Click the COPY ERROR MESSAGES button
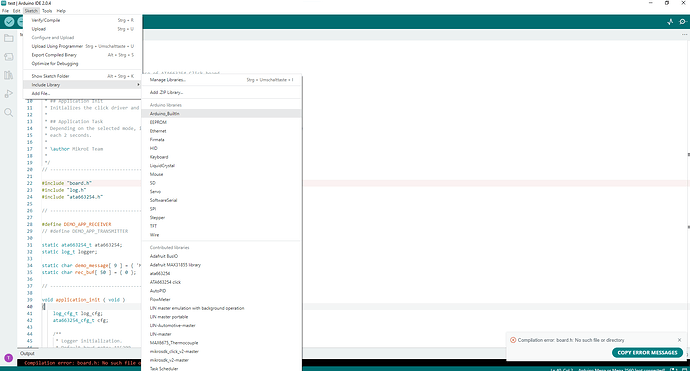Screen dimensions: 690x371 (647, 353)
